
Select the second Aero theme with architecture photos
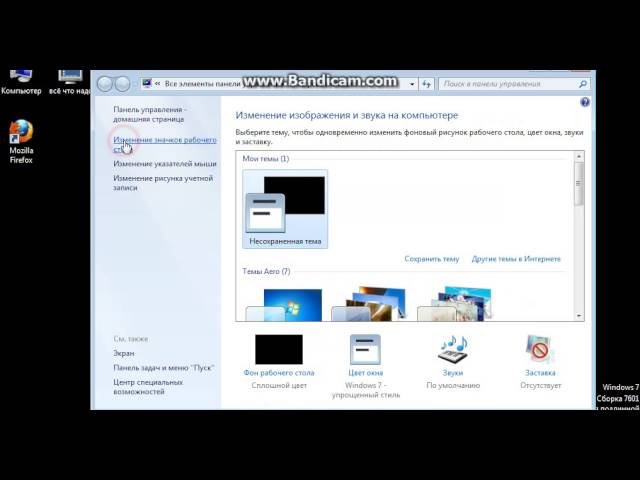369,304
